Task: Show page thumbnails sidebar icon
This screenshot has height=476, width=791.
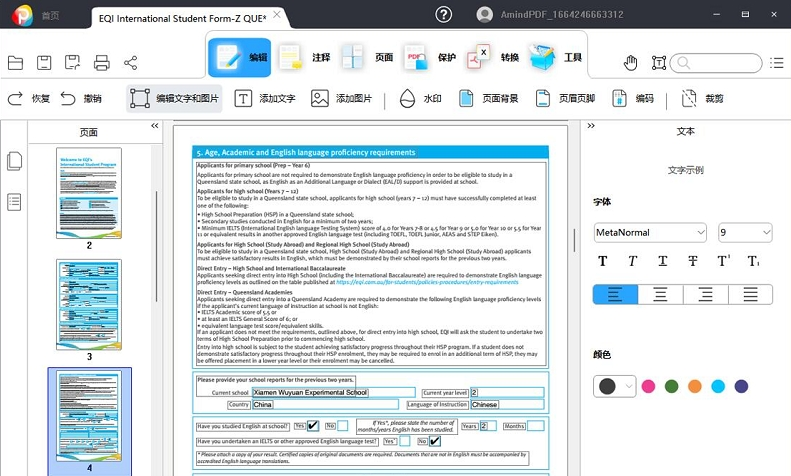Action: tap(15, 161)
